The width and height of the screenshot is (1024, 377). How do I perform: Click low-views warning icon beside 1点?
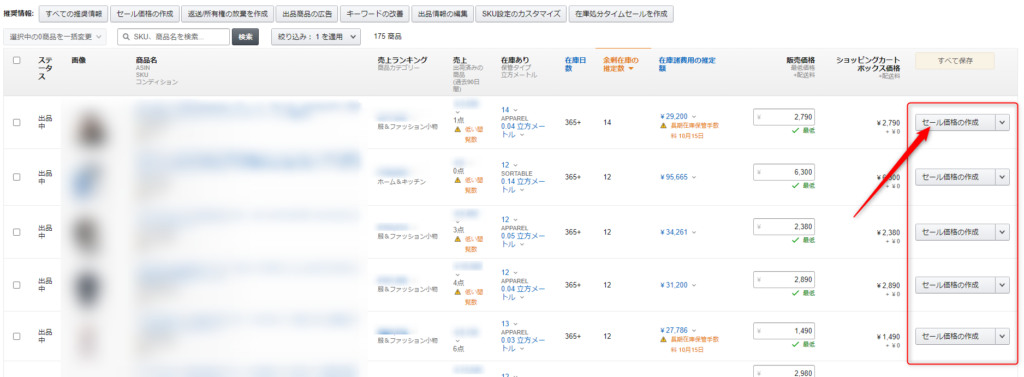point(458,129)
